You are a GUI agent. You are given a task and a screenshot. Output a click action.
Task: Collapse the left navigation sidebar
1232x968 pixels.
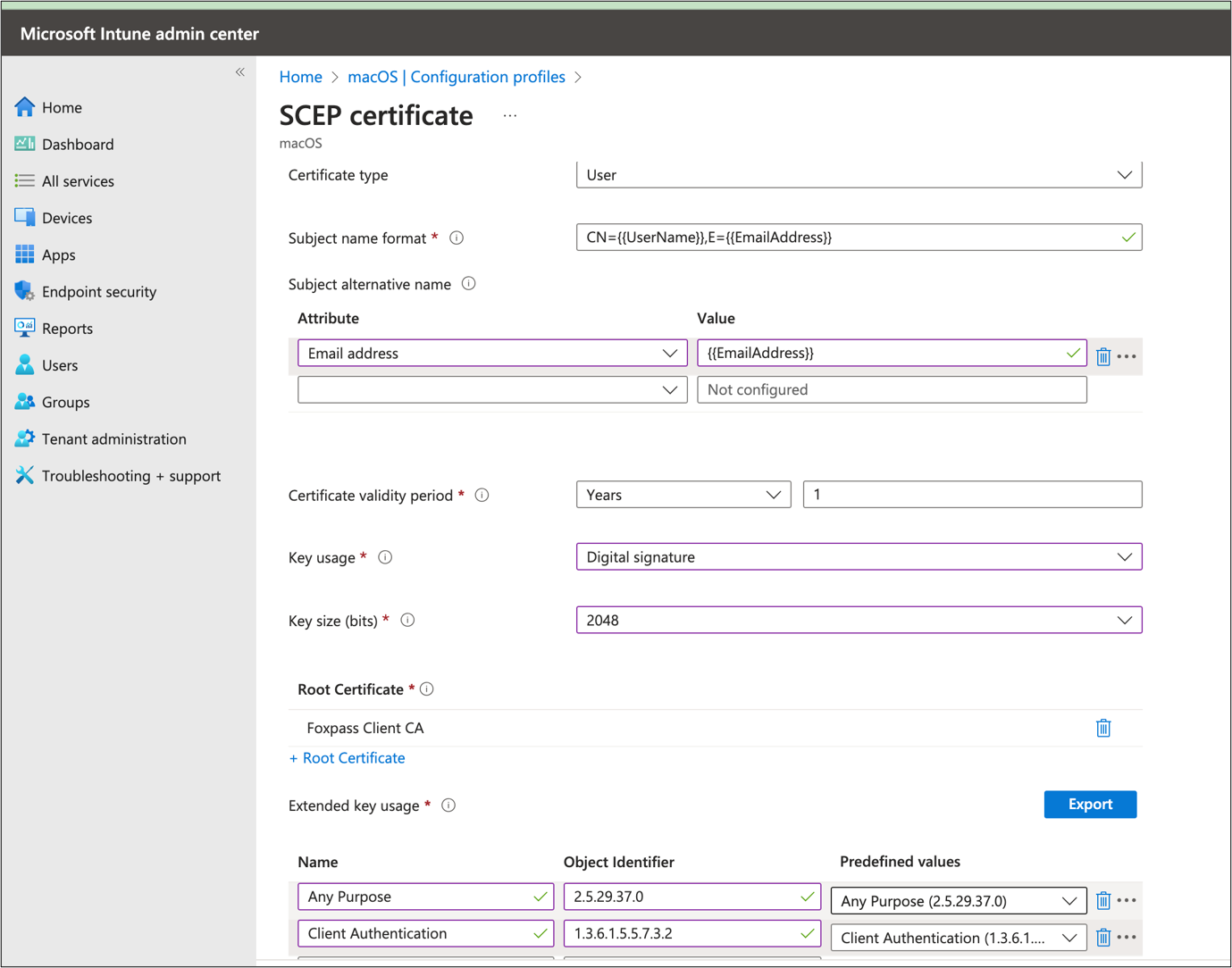[x=239, y=72]
